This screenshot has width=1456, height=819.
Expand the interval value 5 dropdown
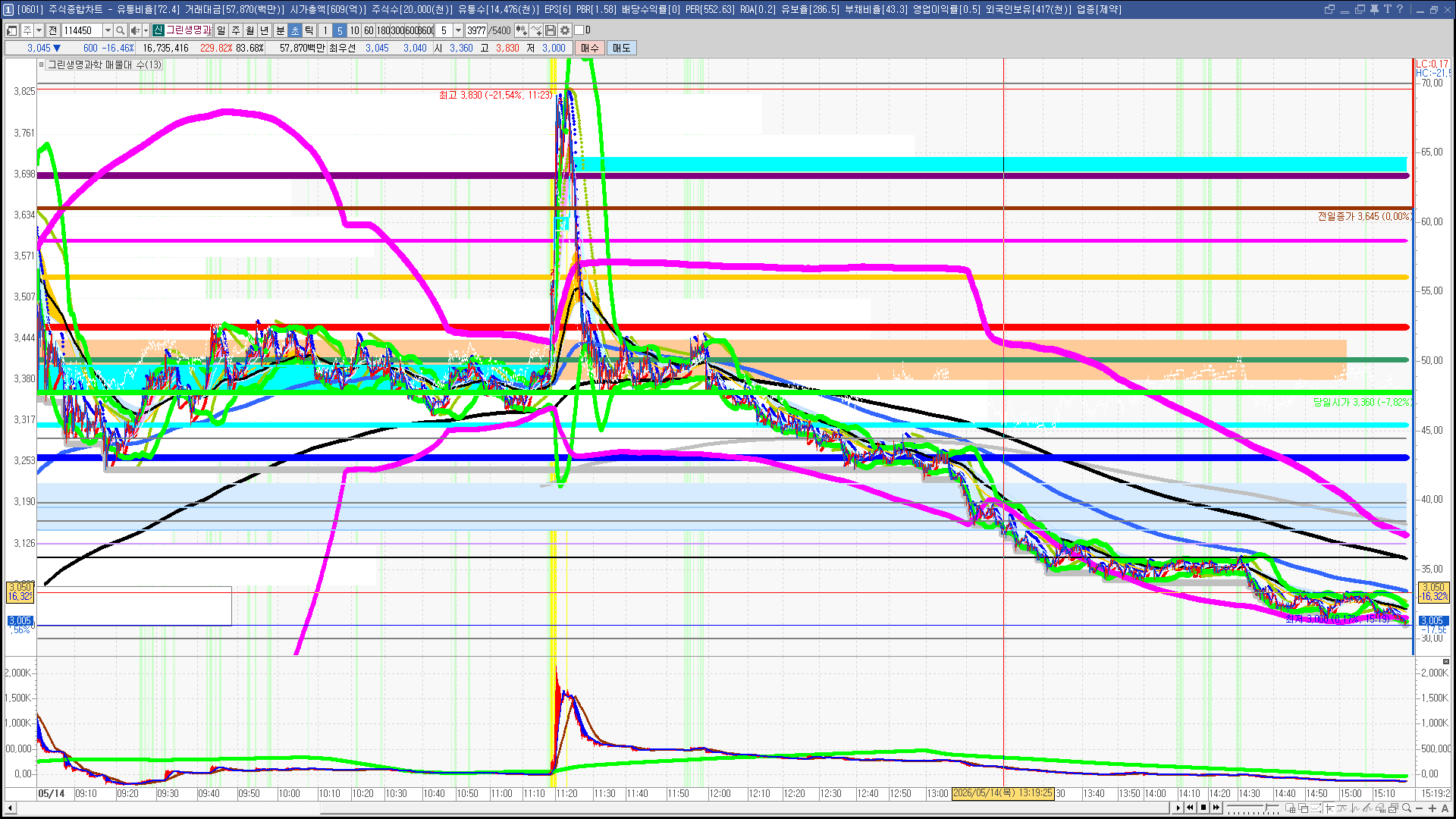coord(458,30)
